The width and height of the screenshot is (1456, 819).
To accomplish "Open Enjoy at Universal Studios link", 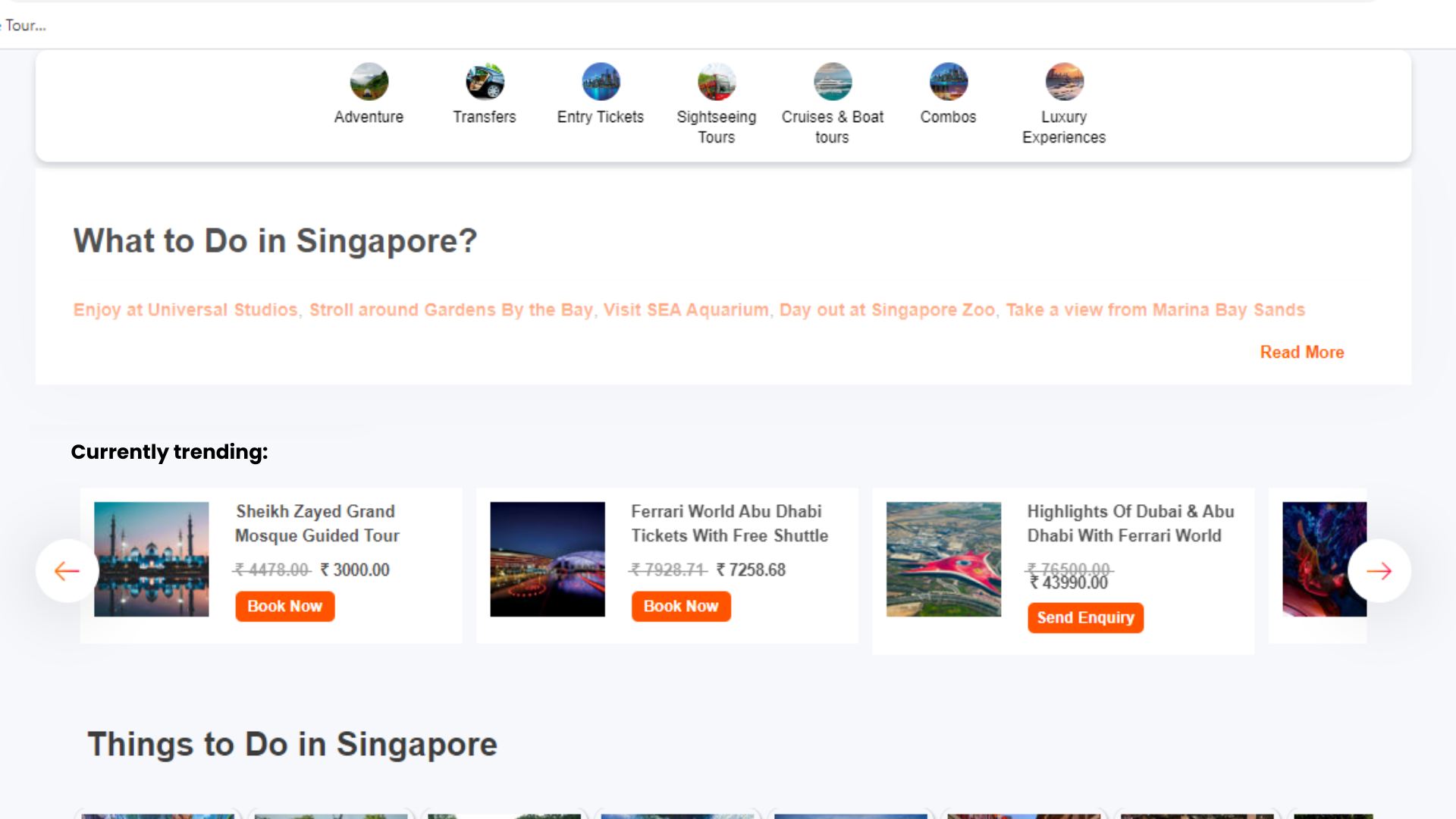I will tap(185, 310).
